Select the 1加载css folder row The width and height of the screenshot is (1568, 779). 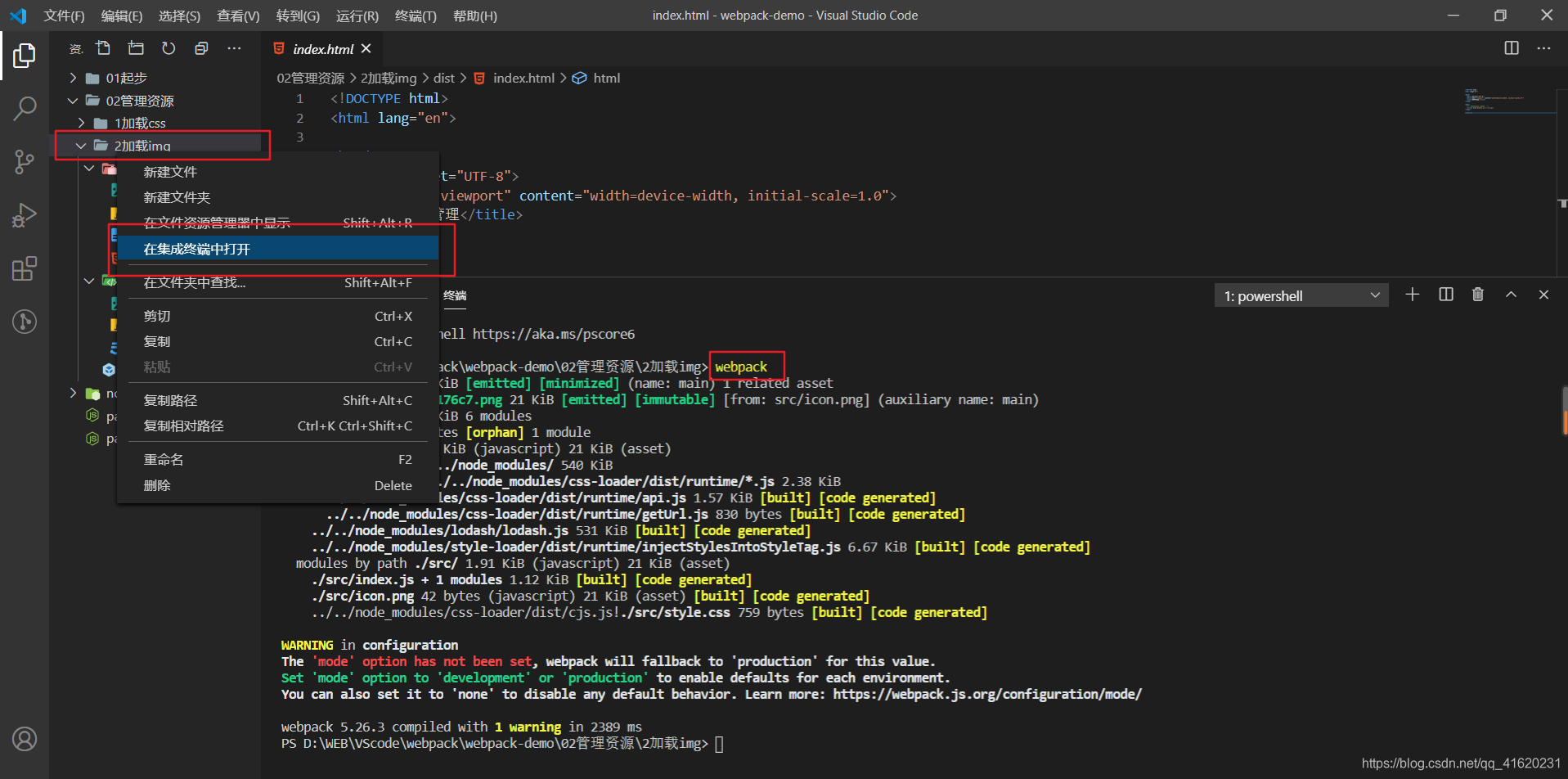click(155, 123)
